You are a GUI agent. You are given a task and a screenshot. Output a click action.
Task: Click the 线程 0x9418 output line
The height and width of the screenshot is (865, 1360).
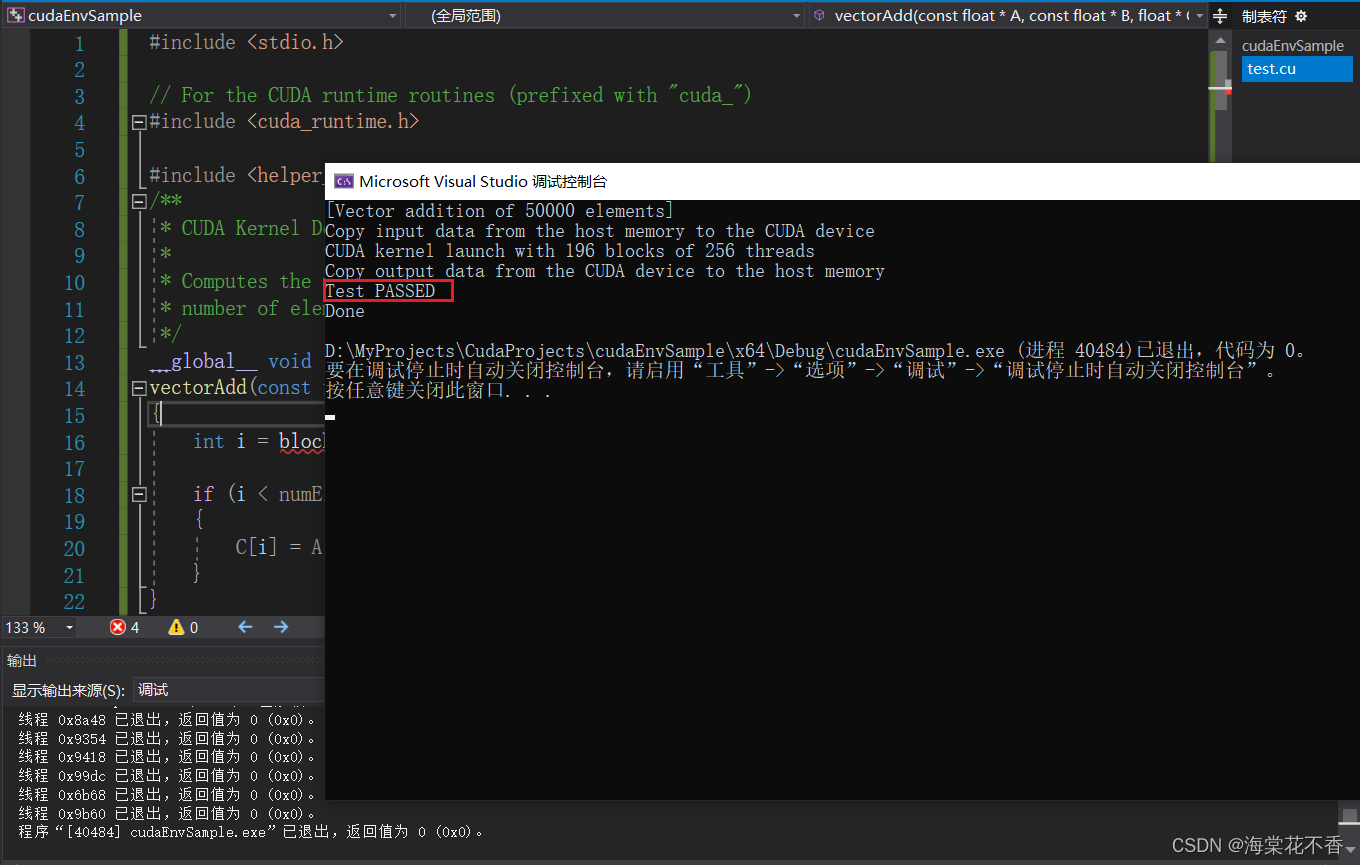(168, 757)
